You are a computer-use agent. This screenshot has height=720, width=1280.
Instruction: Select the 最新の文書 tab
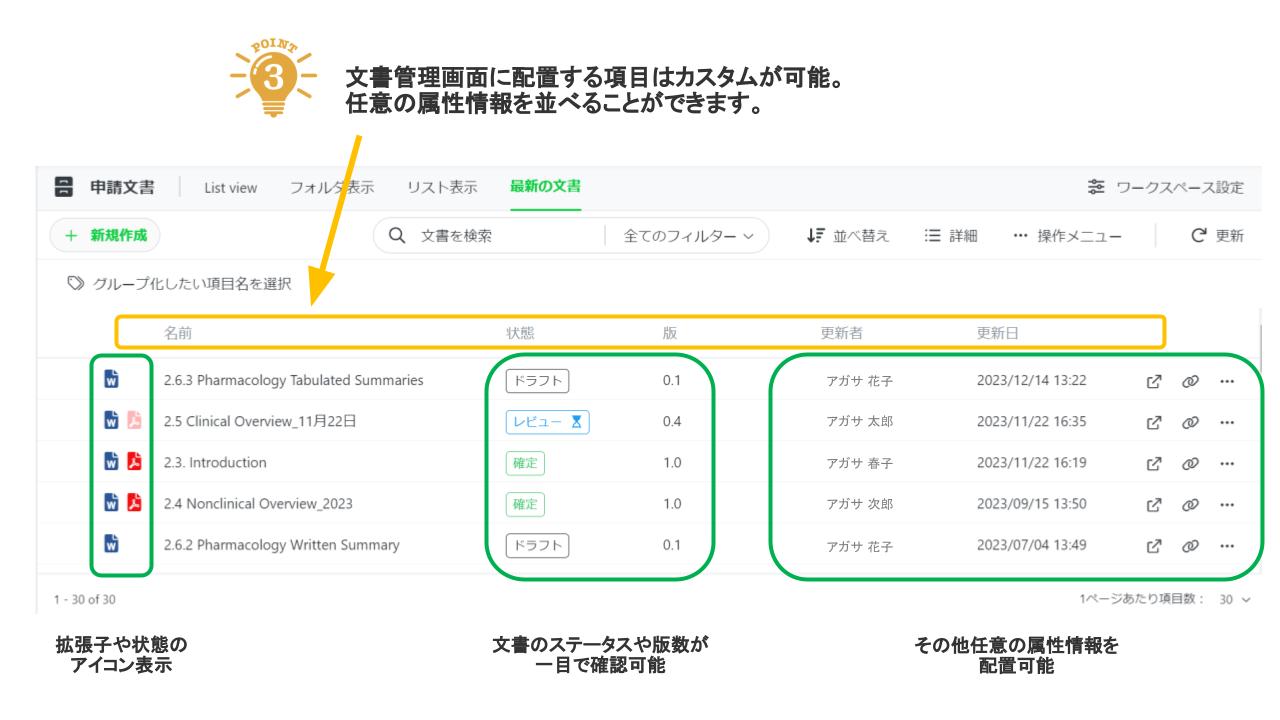pos(547,187)
